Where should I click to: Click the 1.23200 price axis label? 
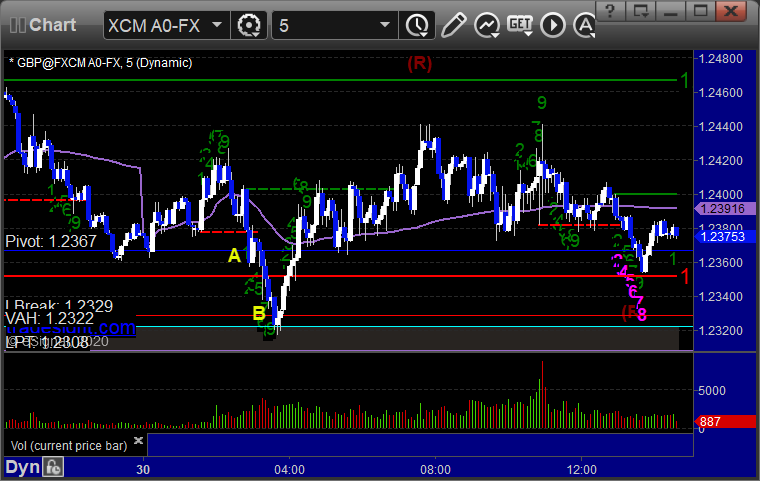(720, 330)
